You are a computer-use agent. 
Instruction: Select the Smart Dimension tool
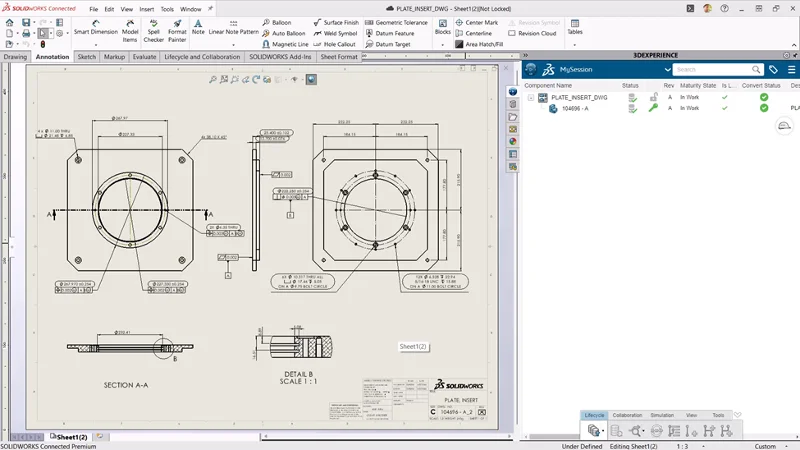tap(95, 27)
